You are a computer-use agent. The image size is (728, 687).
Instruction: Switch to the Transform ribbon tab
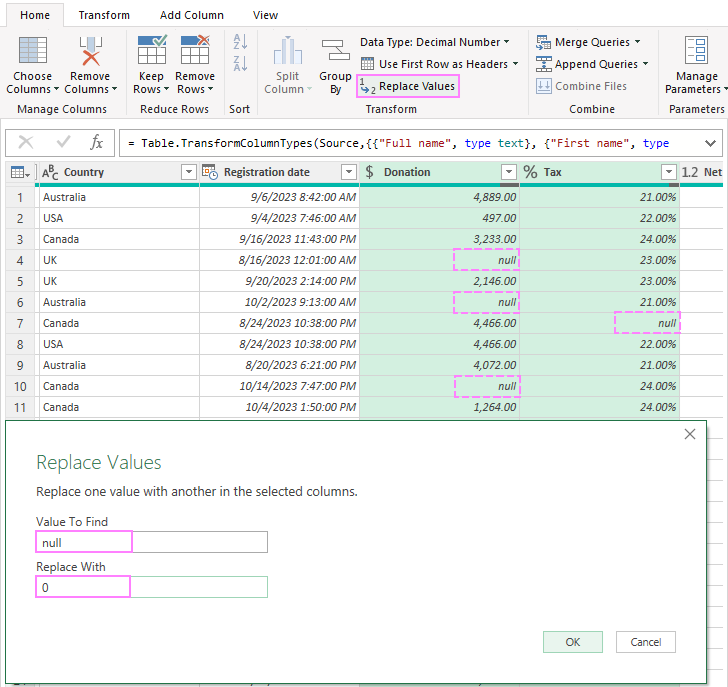(104, 15)
